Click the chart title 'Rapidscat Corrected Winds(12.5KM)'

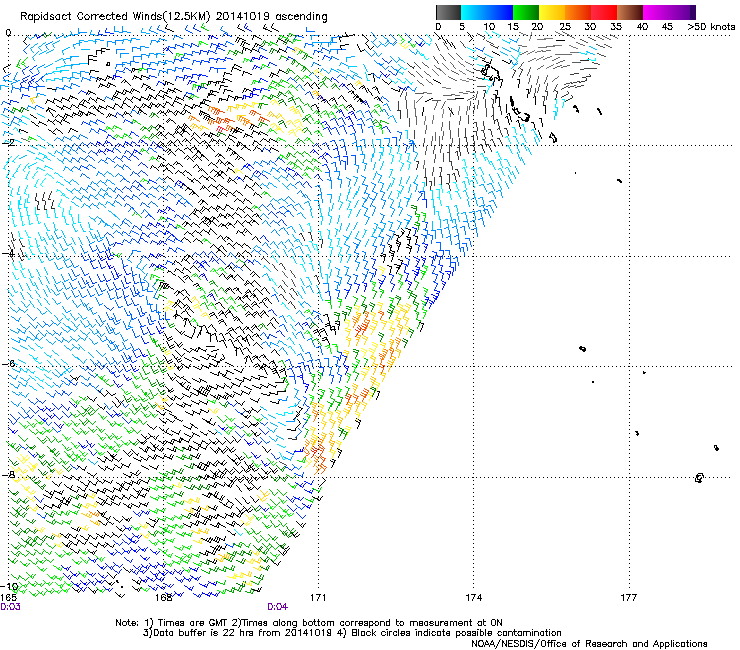[115, 17]
